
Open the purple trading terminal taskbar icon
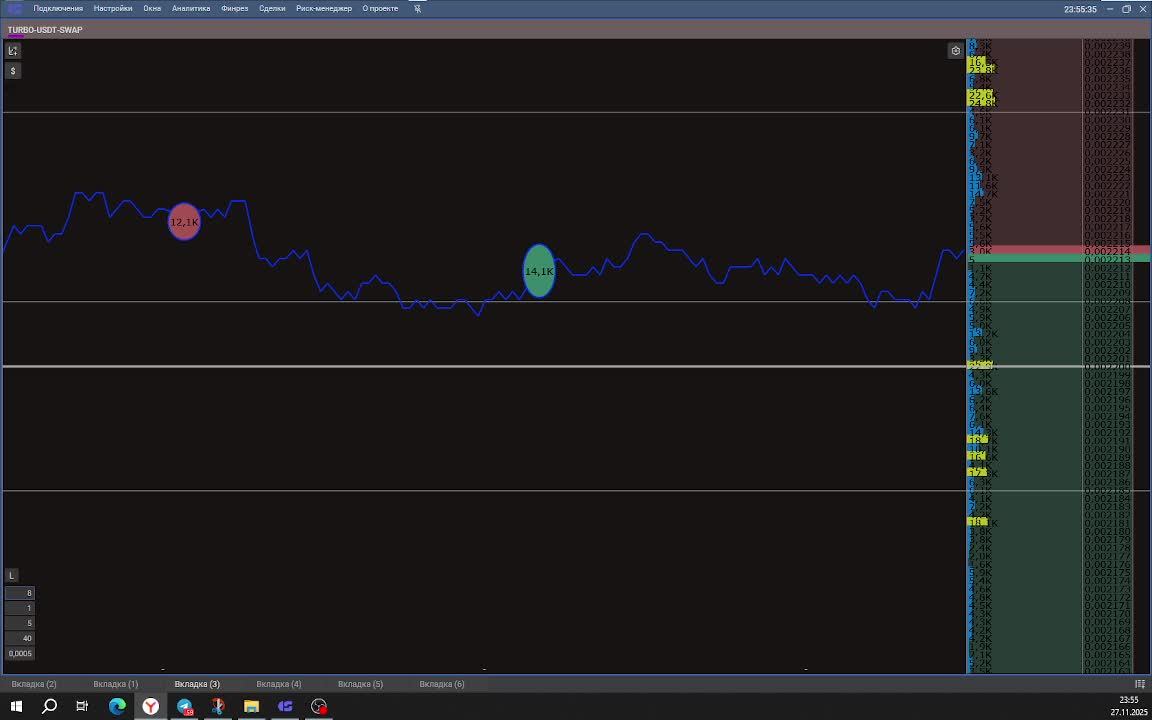pos(285,707)
